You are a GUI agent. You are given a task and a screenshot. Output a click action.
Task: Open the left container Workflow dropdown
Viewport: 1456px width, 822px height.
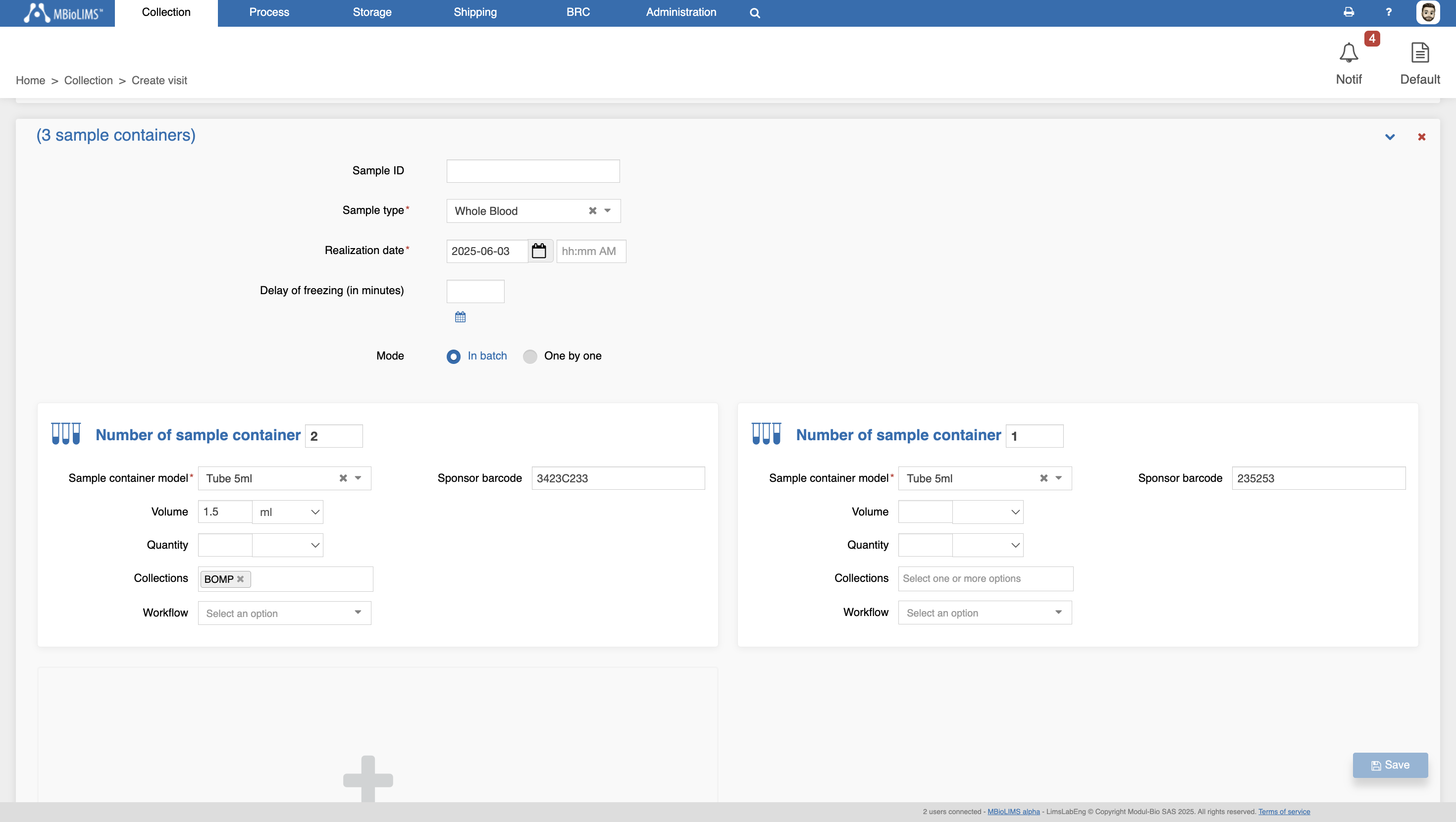pos(284,613)
